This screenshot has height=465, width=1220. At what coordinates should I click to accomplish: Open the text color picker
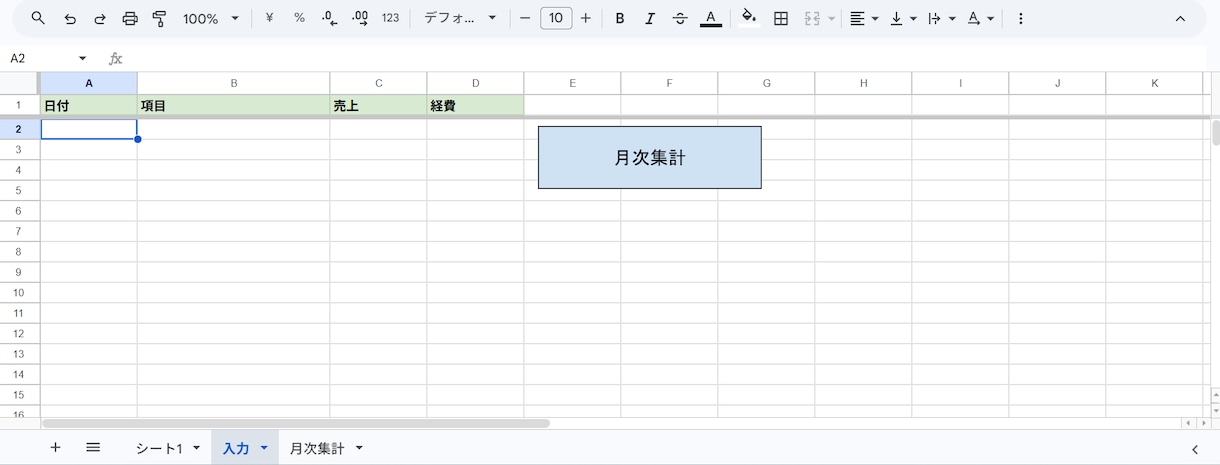click(x=711, y=18)
